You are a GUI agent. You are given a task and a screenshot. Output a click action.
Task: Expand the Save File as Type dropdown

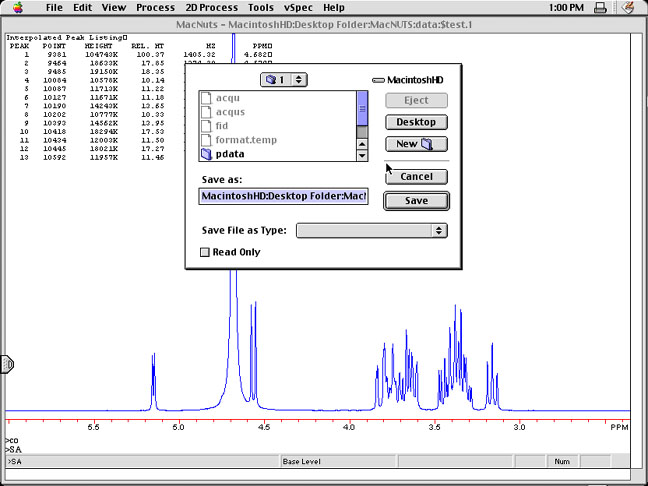click(x=371, y=230)
